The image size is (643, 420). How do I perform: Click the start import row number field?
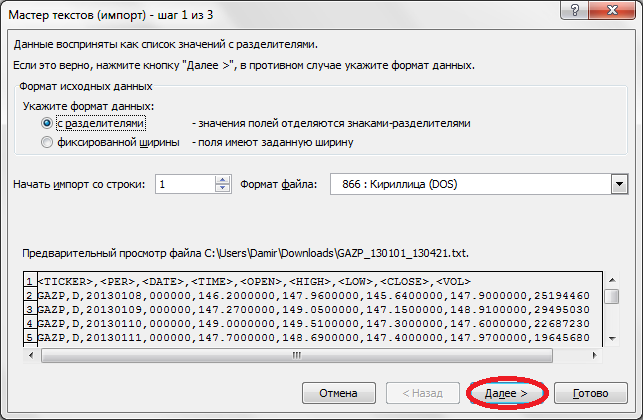(184, 184)
